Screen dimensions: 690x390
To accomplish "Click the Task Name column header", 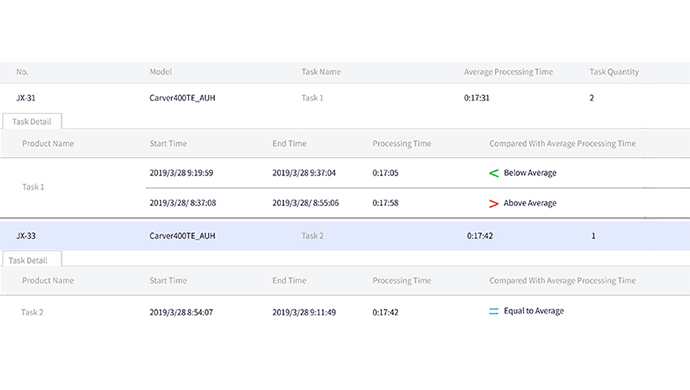I will click(x=321, y=72).
